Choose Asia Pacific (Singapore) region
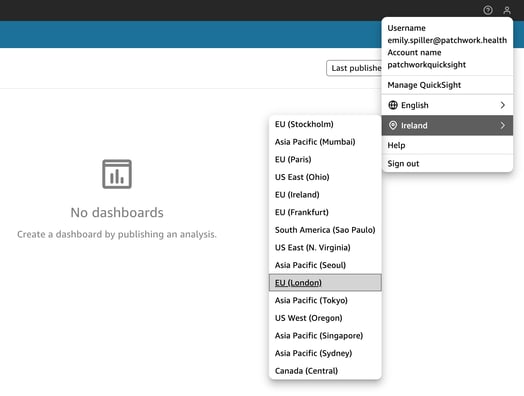The height and width of the screenshot is (396, 524). [x=325, y=336]
